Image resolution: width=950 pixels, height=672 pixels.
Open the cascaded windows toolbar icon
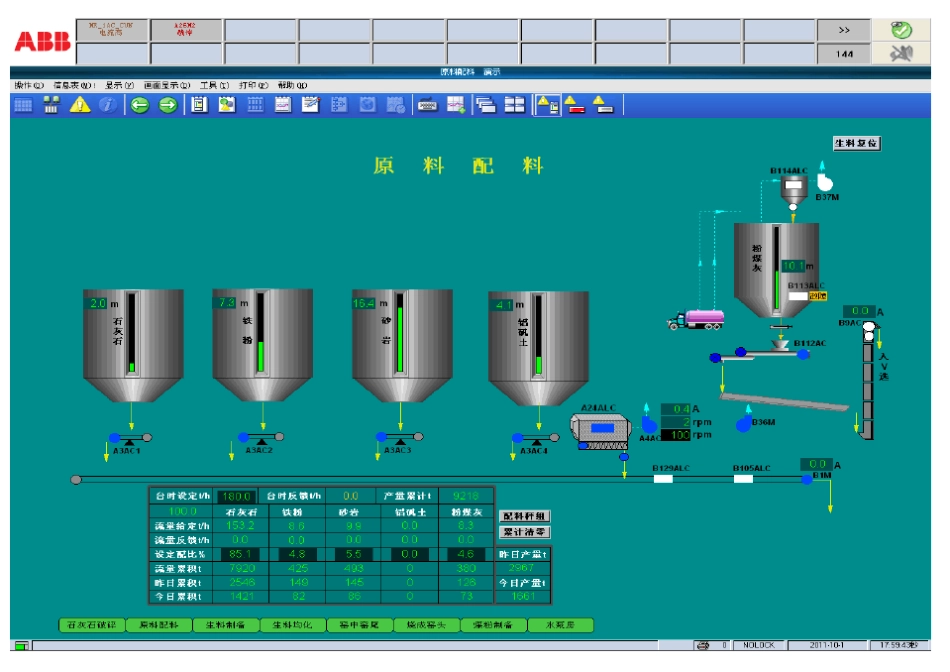click(x=485, y=105)
